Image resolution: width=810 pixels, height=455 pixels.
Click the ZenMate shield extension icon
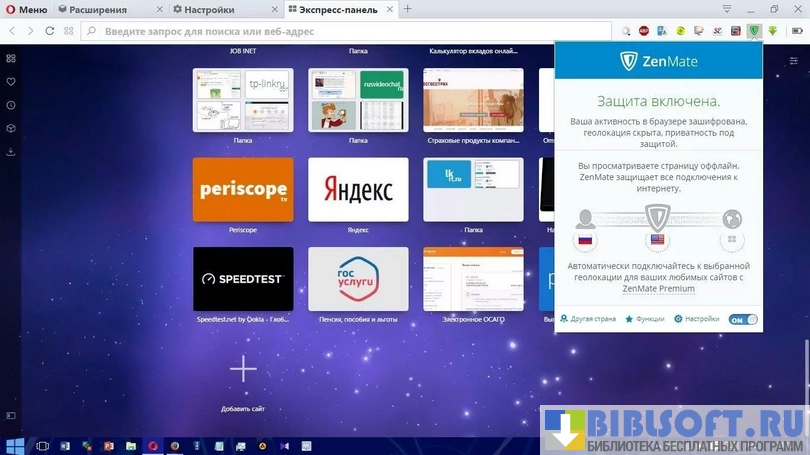point(753,31)
